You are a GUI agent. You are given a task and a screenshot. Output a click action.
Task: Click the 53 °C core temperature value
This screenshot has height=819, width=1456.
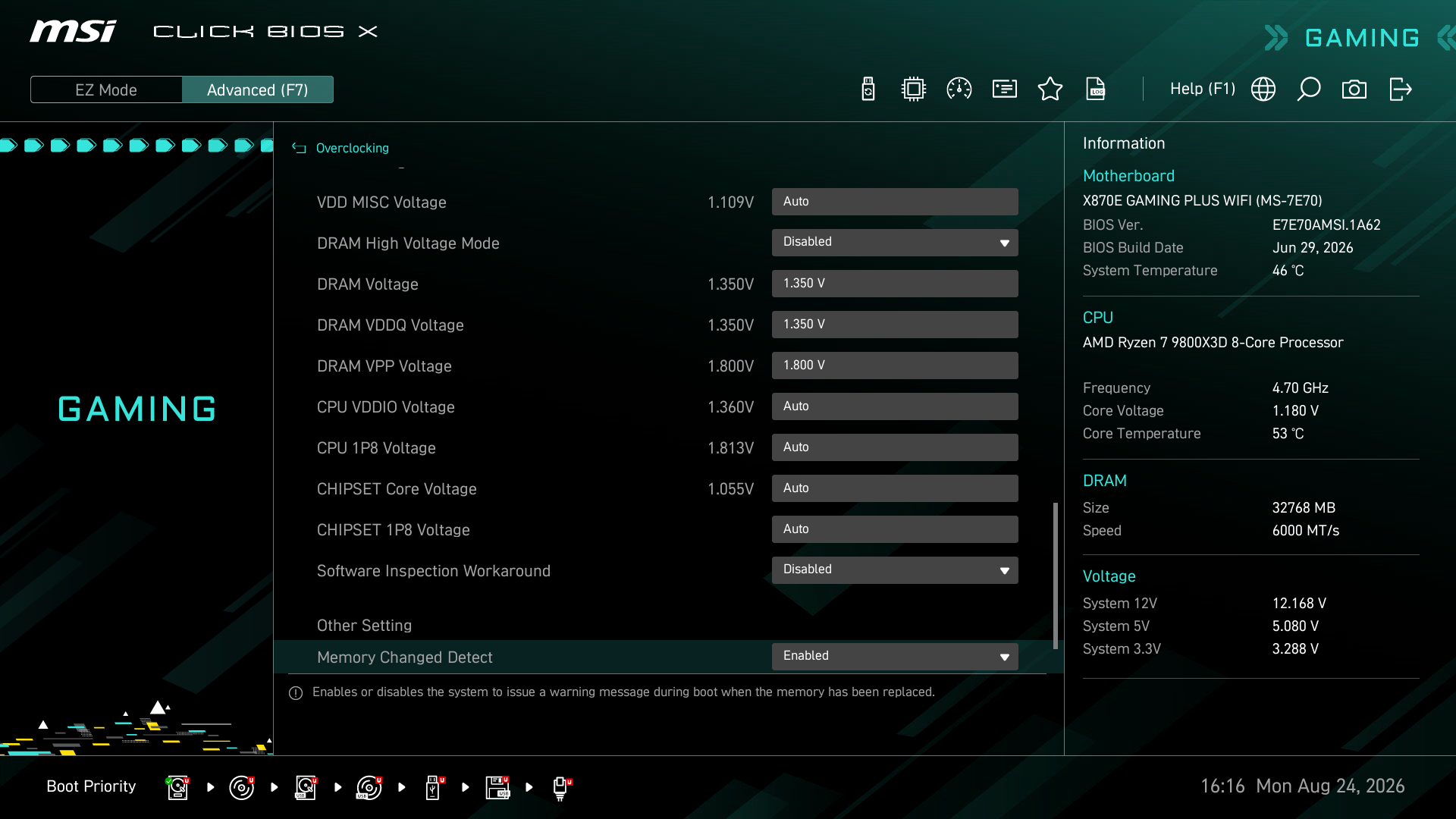click(1288, 434)
